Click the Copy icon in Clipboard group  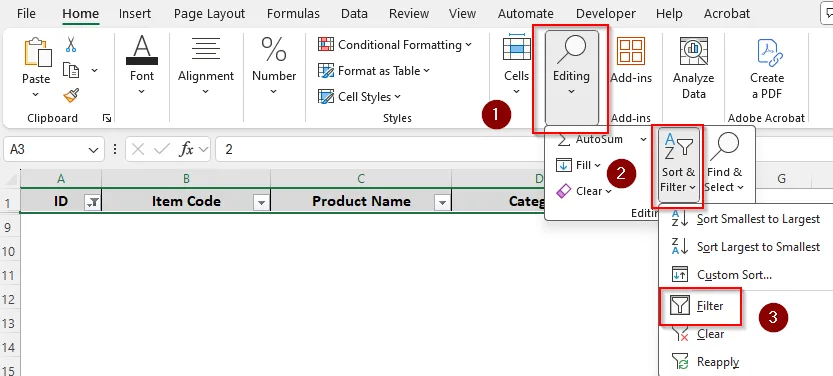coord(71,70)
